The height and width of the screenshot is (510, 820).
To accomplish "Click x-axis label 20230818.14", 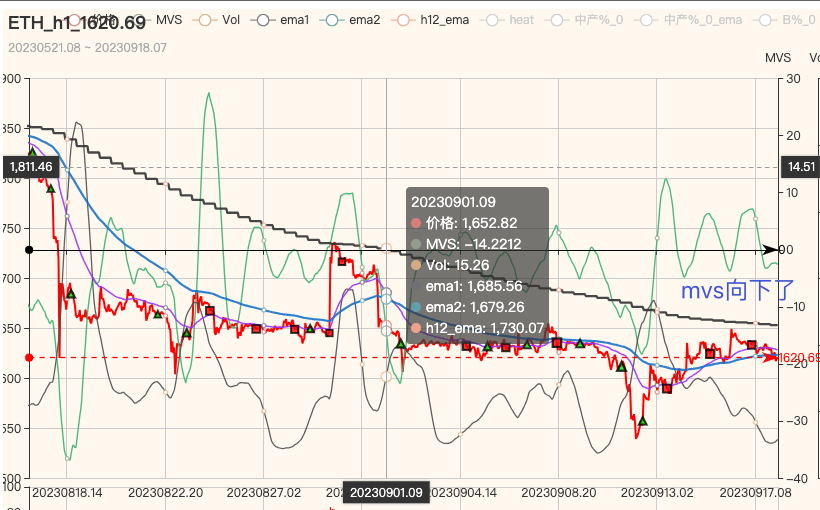I will pyautogui.click(x=67, y=493).
